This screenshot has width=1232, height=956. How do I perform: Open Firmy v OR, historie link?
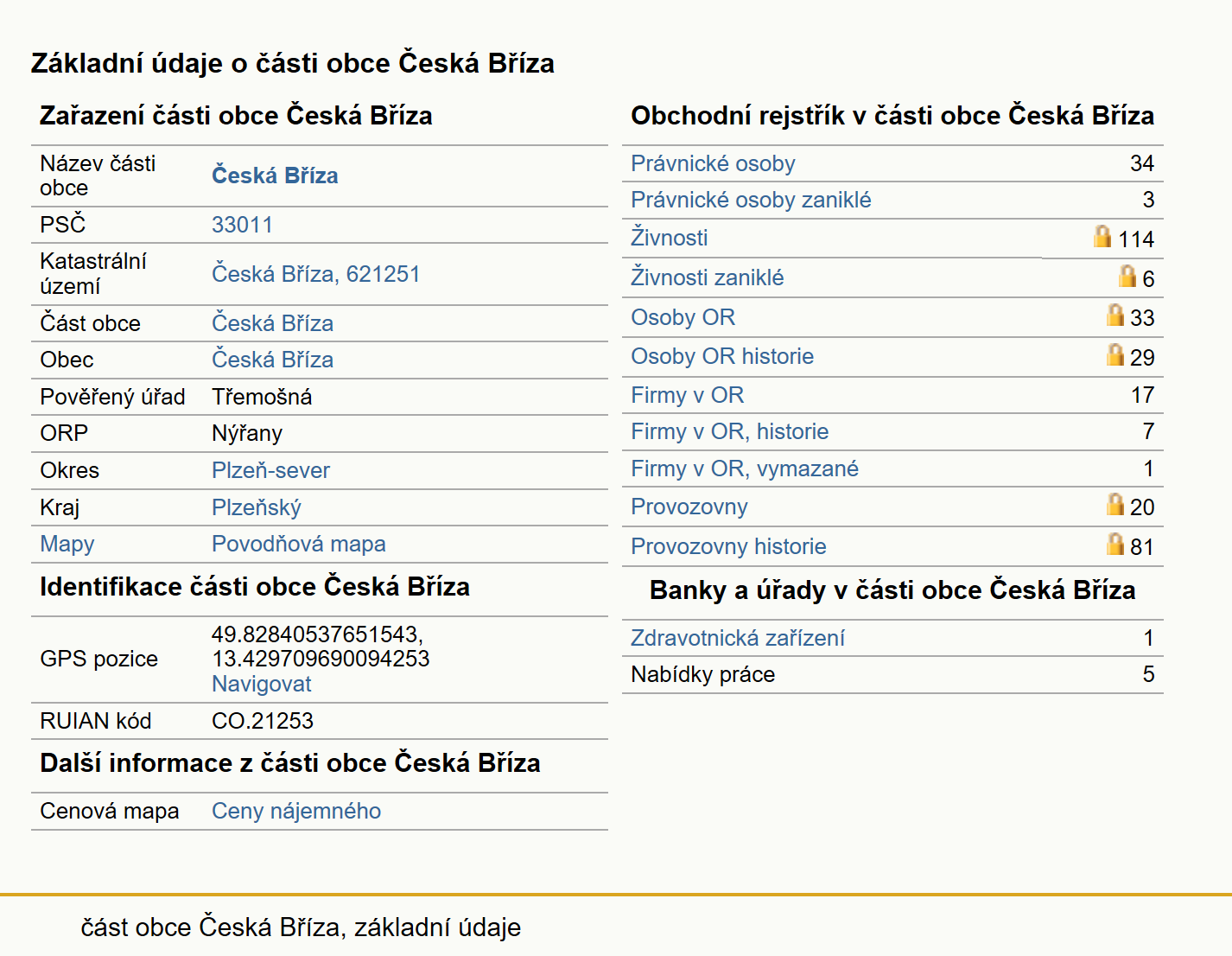pos(729,431)
